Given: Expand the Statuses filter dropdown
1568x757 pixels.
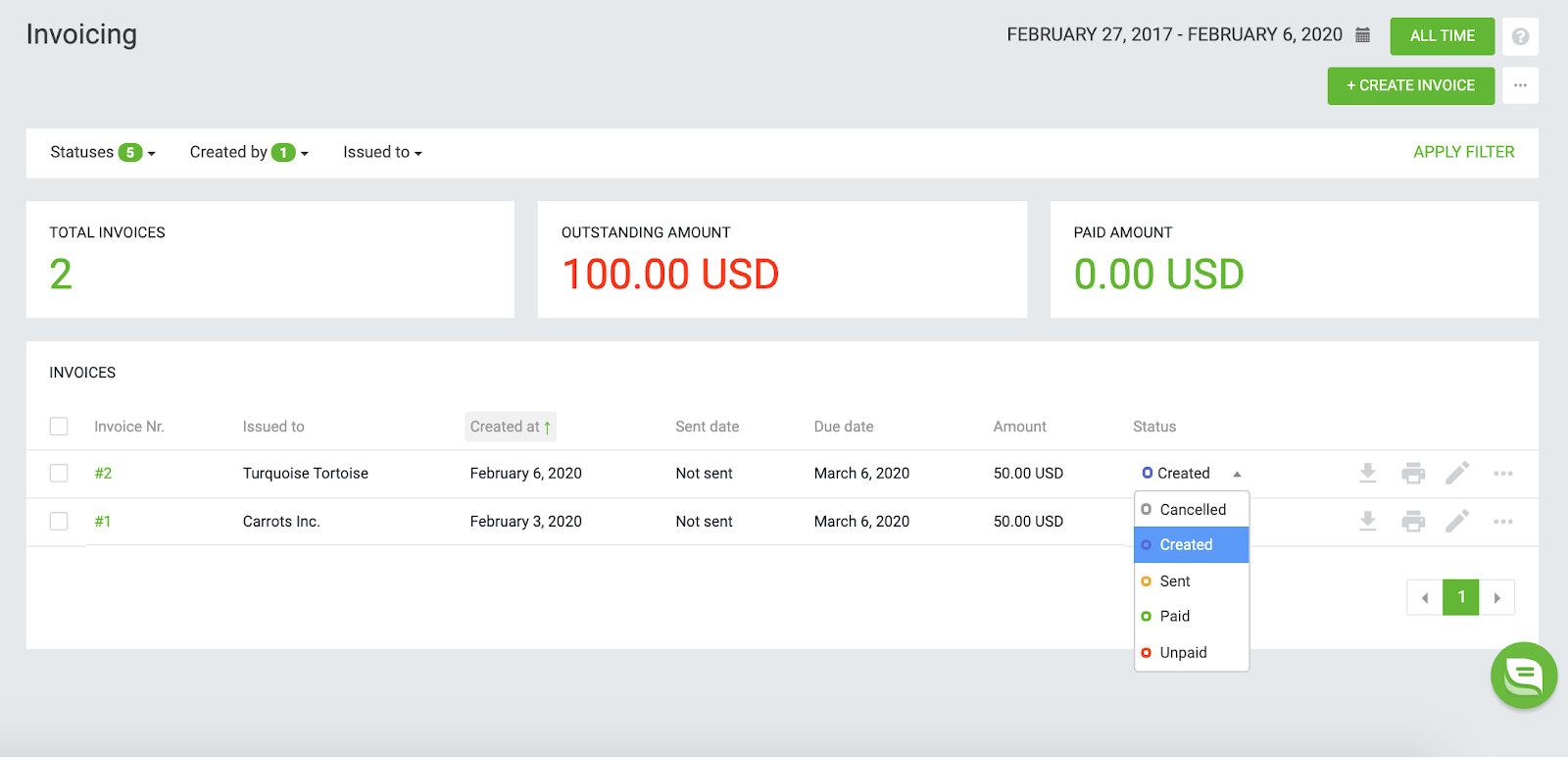Looking at the screenshot, I should (103, 152).
